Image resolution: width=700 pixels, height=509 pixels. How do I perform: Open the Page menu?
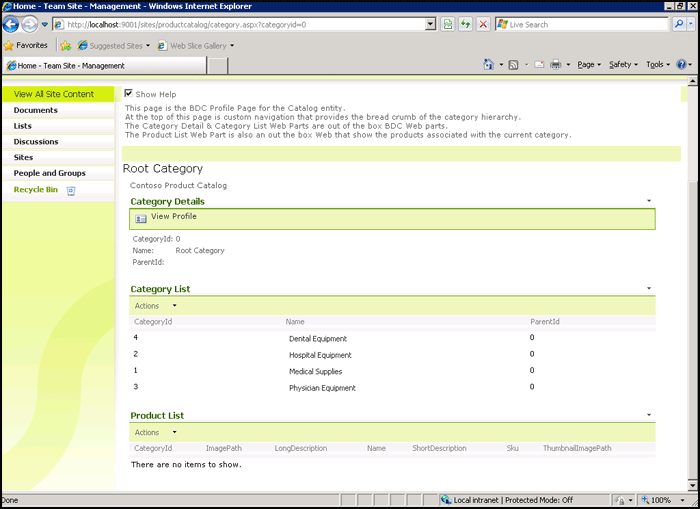click(589, 65)
